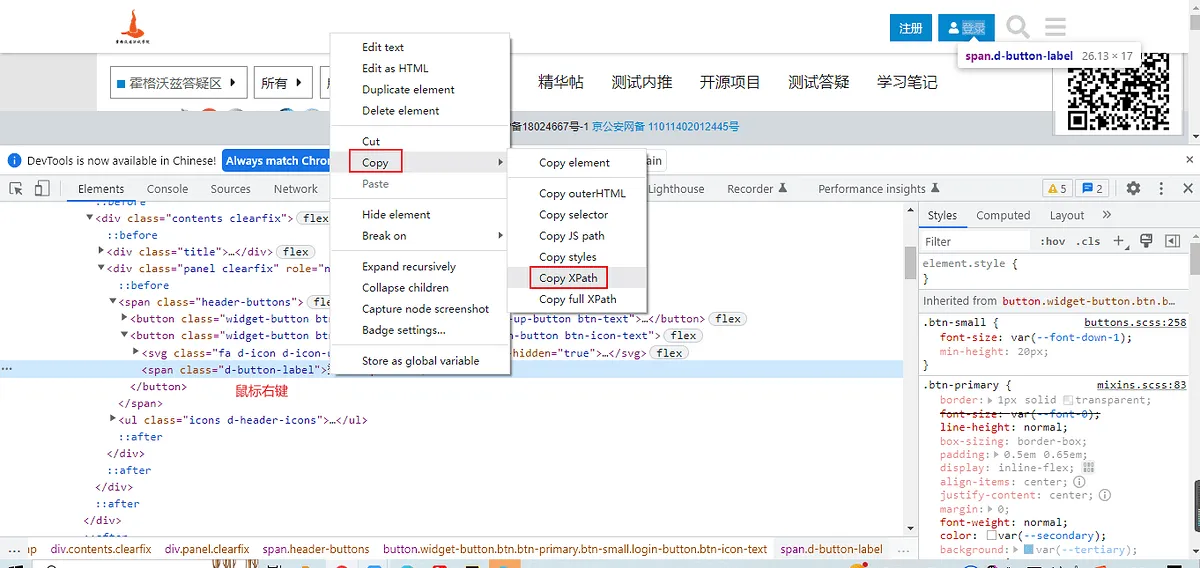Click the warnings count badge showing 5
The width and height of the screenshot is (1200, 568).
pyautogui.click(x=1057, y=188)
